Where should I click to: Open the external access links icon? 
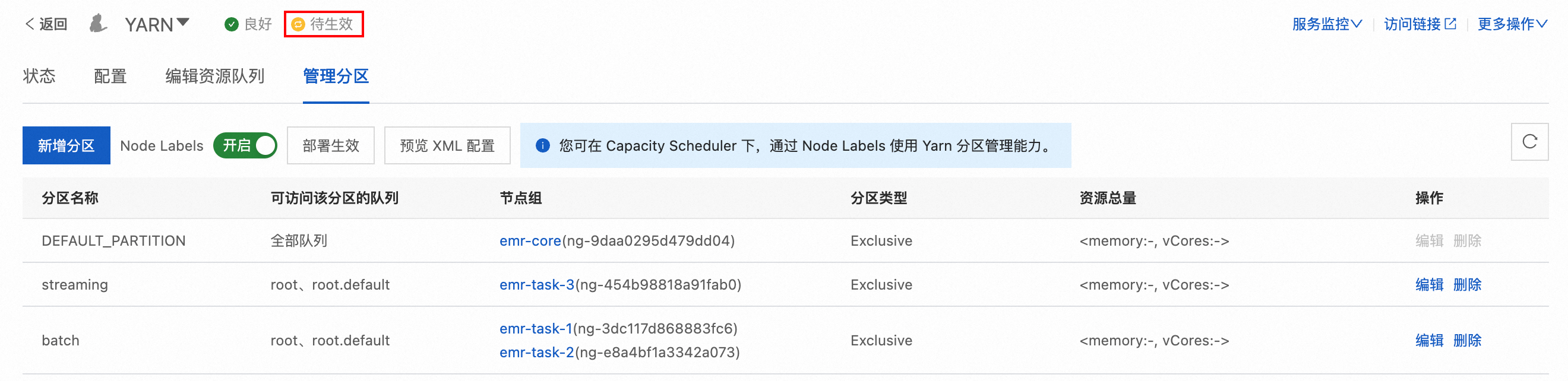[1450, 24]
